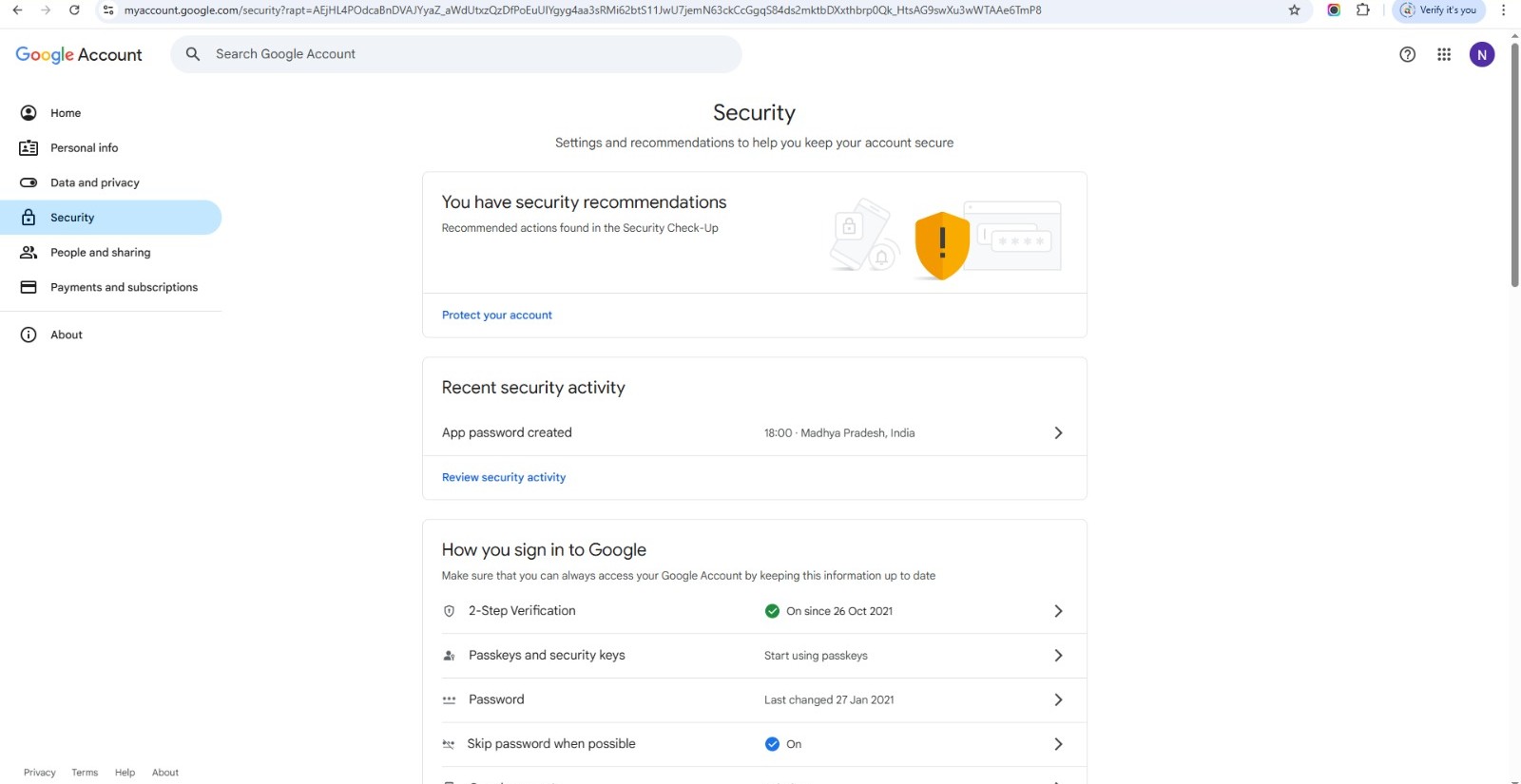Click Last changed 27 Jan 2021 text
This screenshot has width=1521, height=784.
point(829,700)
